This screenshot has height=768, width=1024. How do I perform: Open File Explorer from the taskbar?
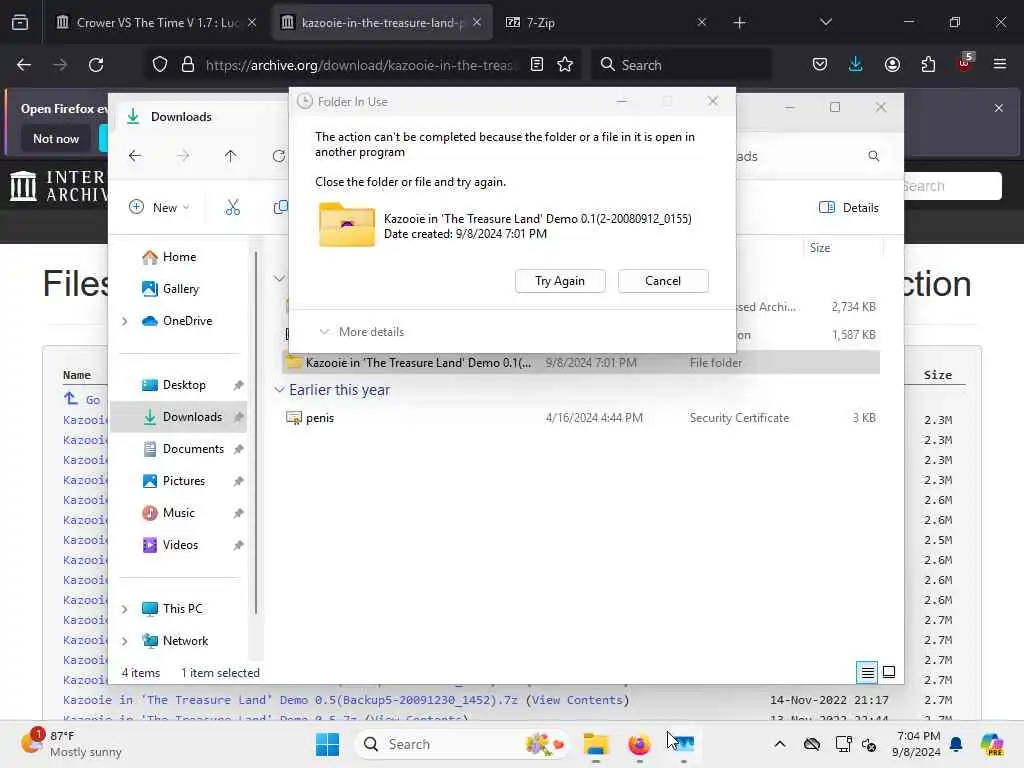[596, 744]
